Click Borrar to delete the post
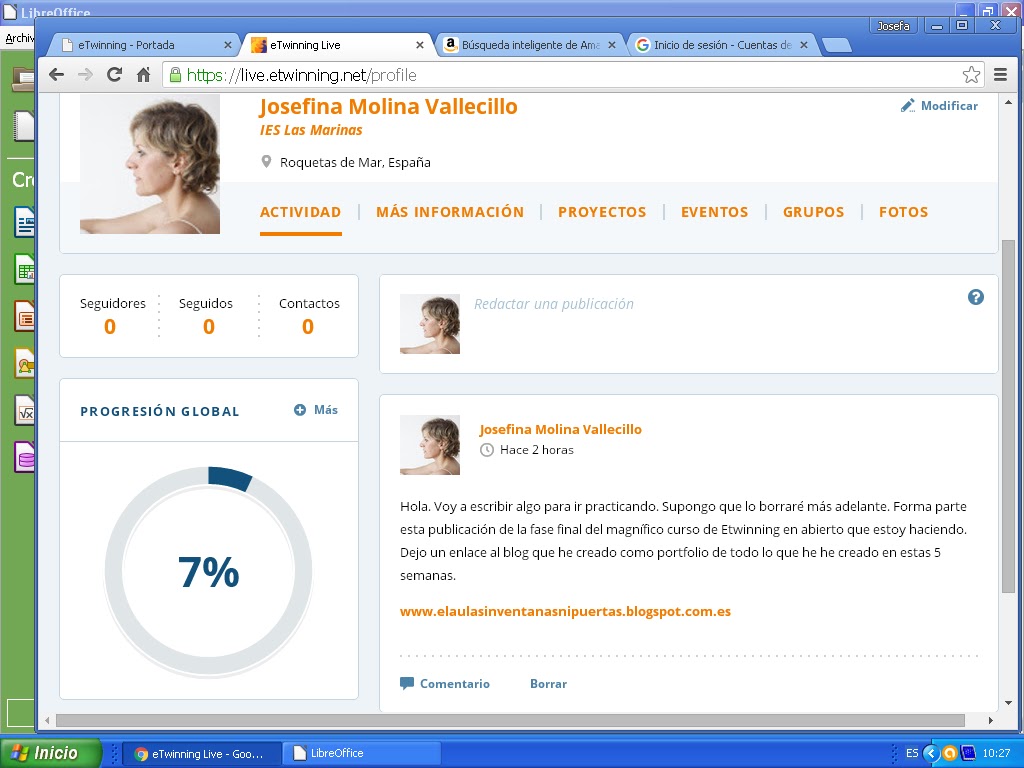 (548, 684)
